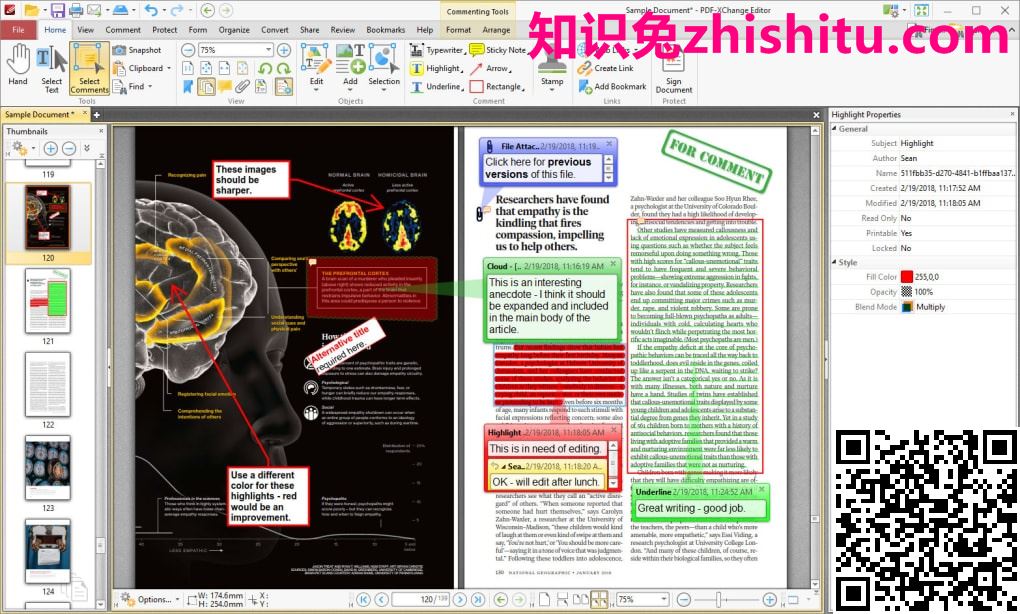Go to previous page in status bar

pos(382,600)
